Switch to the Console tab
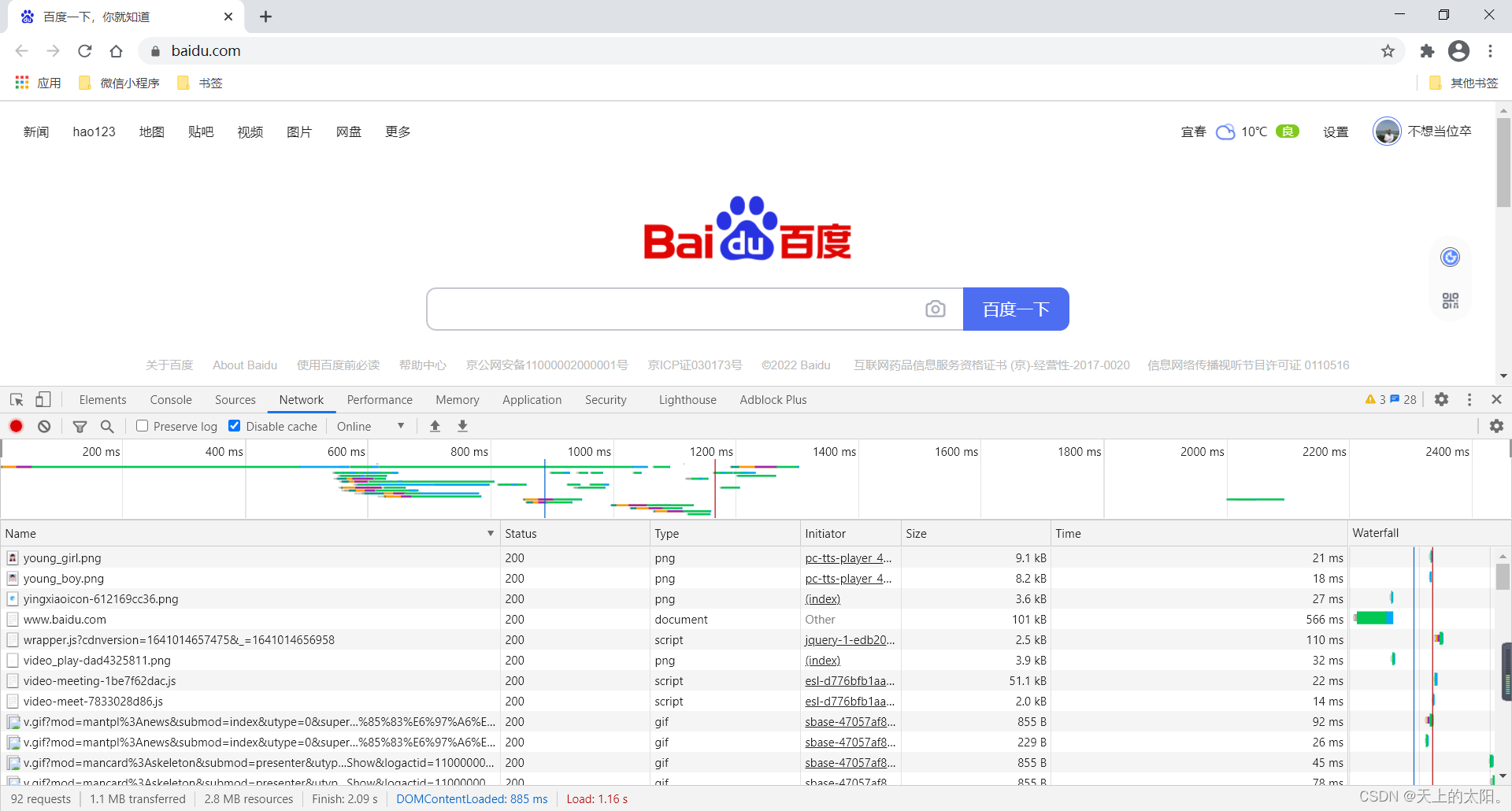 pos(171,399)
